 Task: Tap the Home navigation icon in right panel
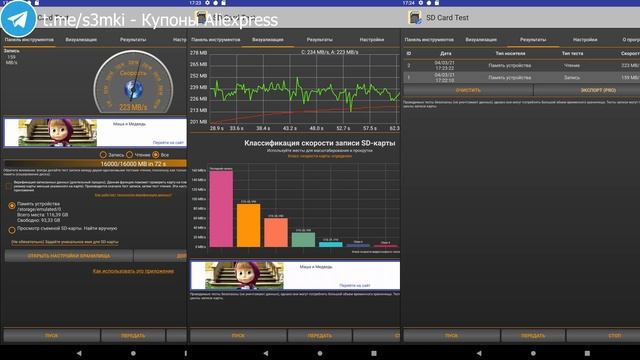click(x=533, y=353)
